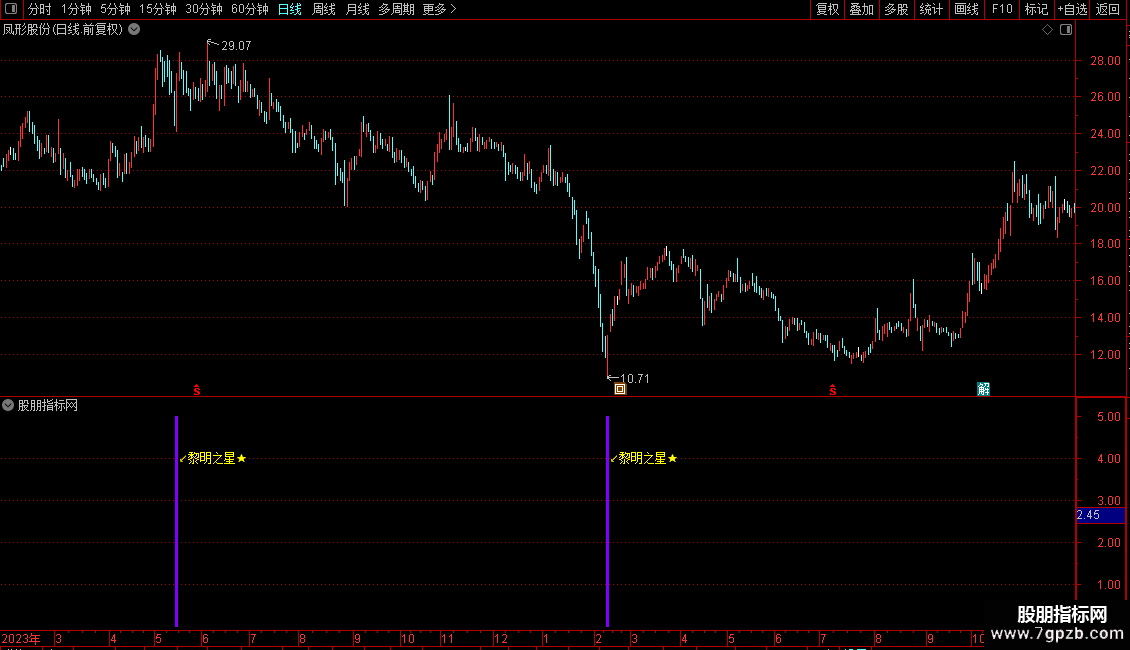Click the 28.00 price axis label
This screenshot has height=650, width=1130.
tap(1105, 61)
